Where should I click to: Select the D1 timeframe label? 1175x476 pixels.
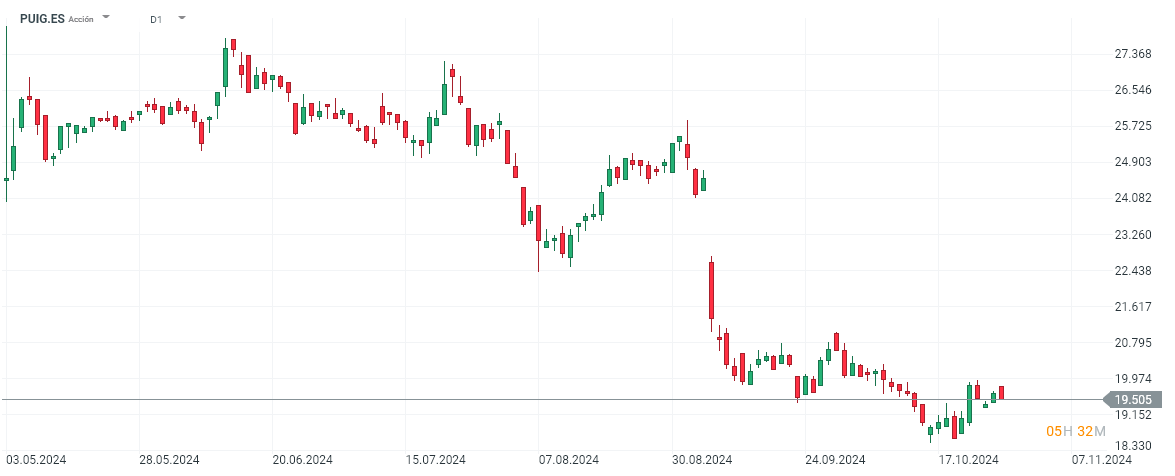click(157, 19)
